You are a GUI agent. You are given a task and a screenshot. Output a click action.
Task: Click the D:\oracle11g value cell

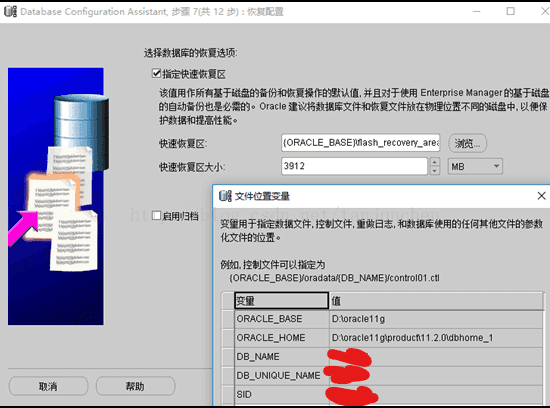436,319
